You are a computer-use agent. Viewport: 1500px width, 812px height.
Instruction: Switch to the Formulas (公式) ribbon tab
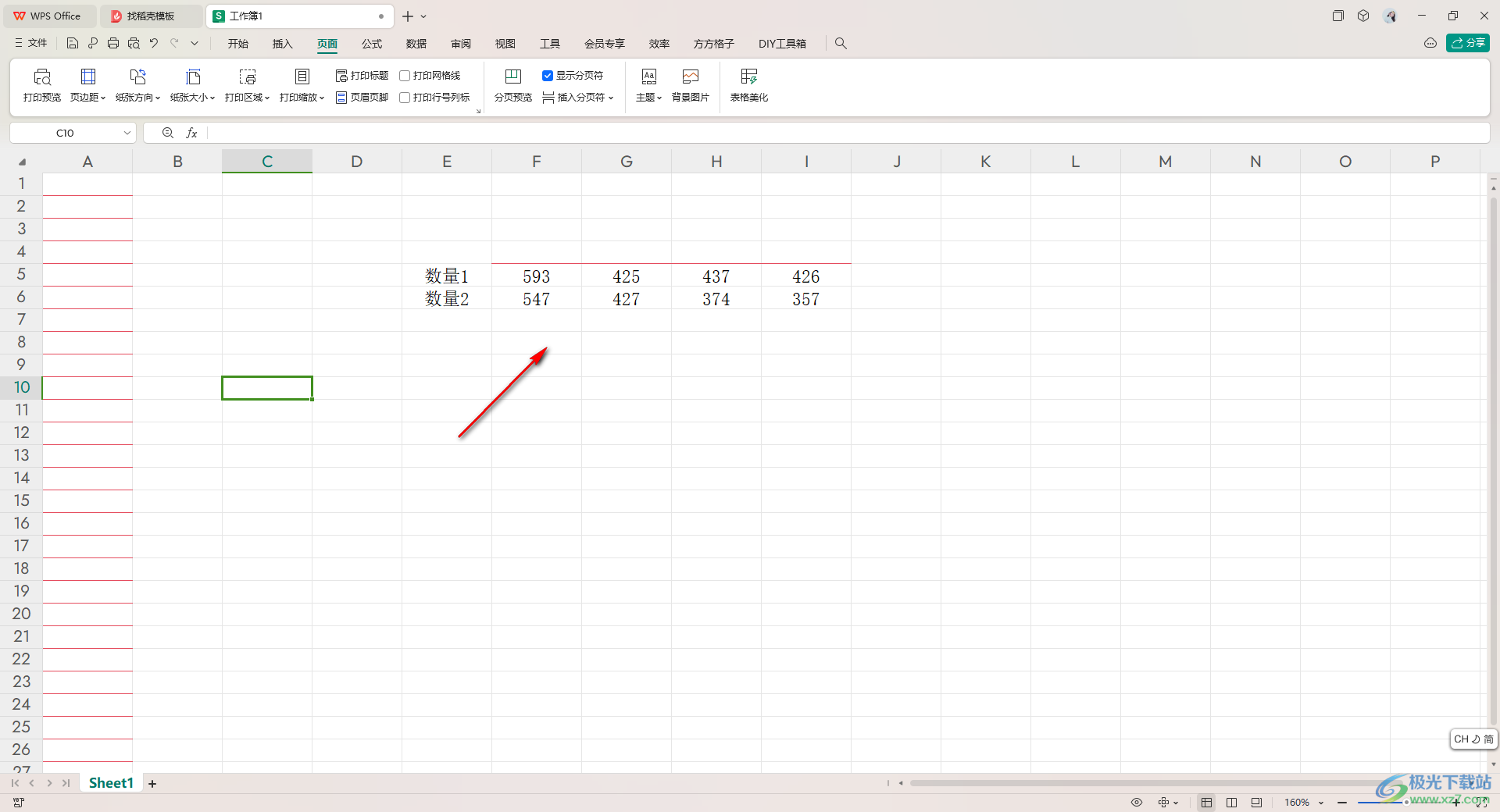pos(372,44)
